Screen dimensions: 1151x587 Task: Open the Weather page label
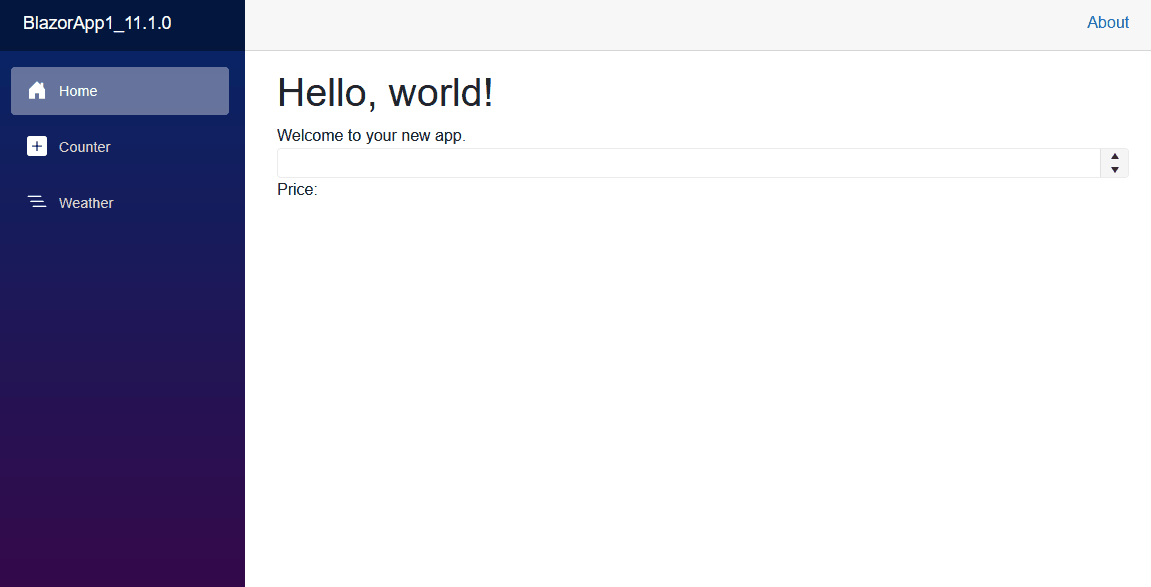click(86, 203)
